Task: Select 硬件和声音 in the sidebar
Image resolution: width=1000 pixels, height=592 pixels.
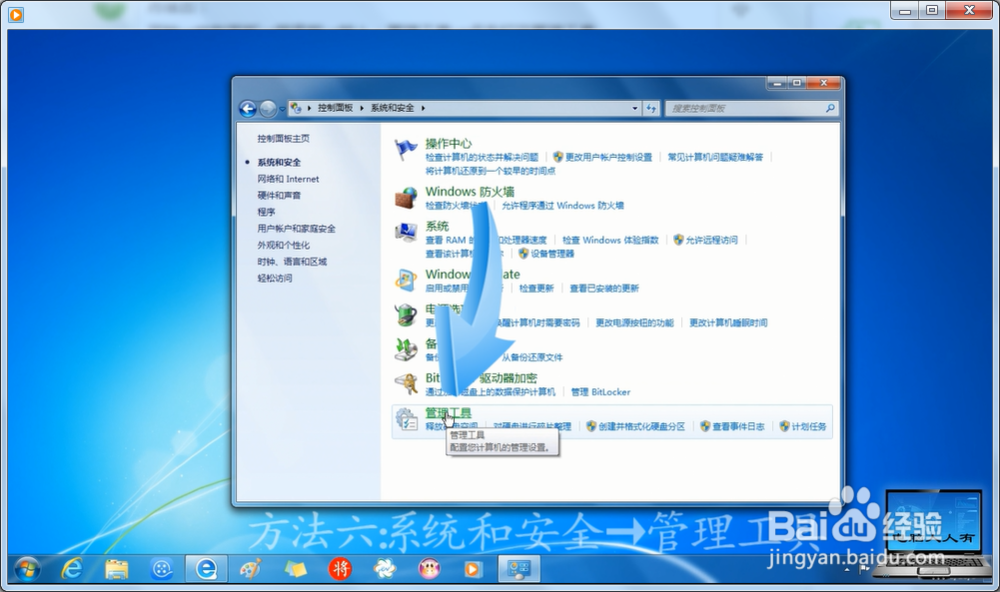Action: pyautogui.click(x=279, y=195)
